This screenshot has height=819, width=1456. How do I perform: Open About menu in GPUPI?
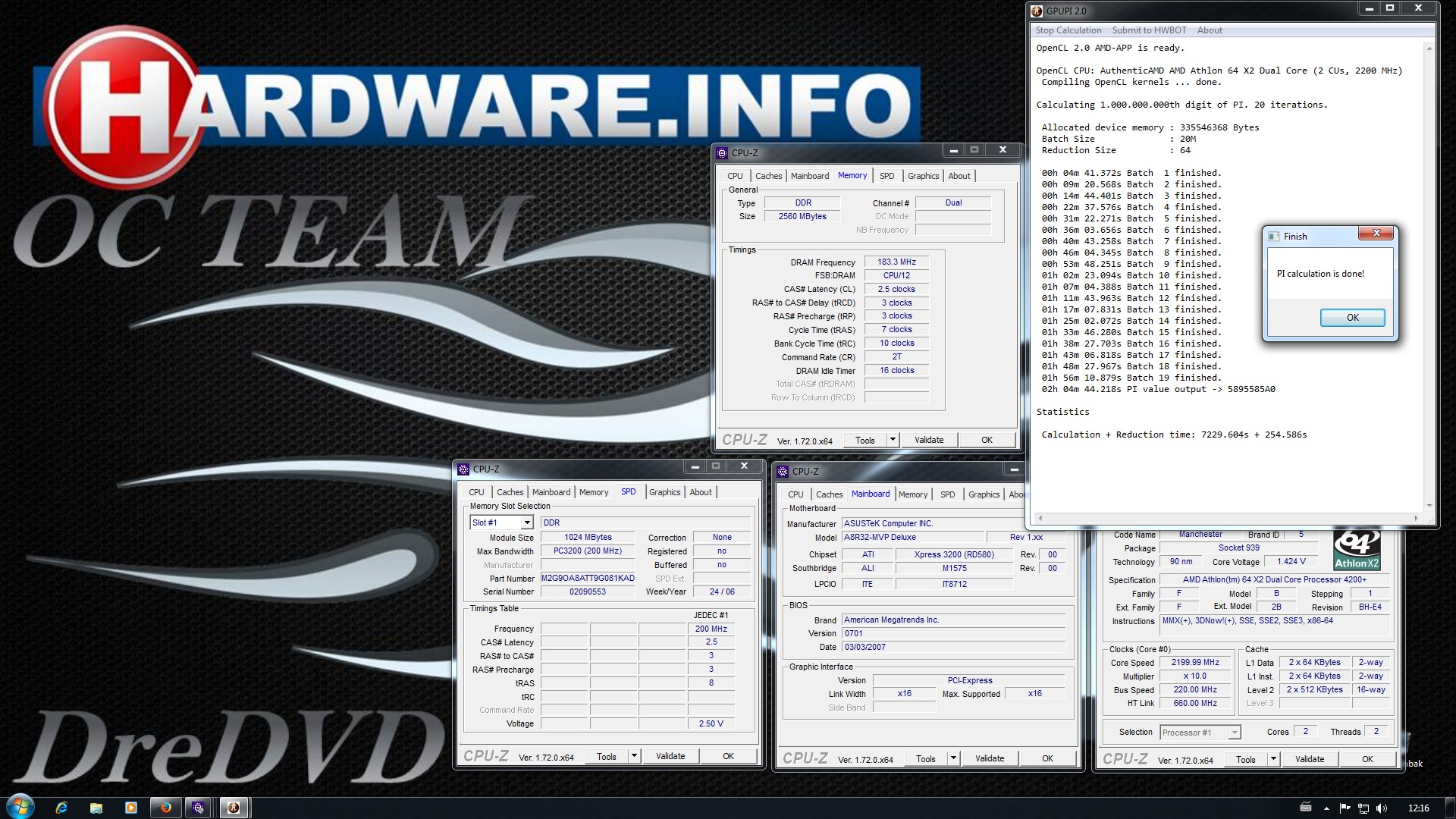(1210, 30)
